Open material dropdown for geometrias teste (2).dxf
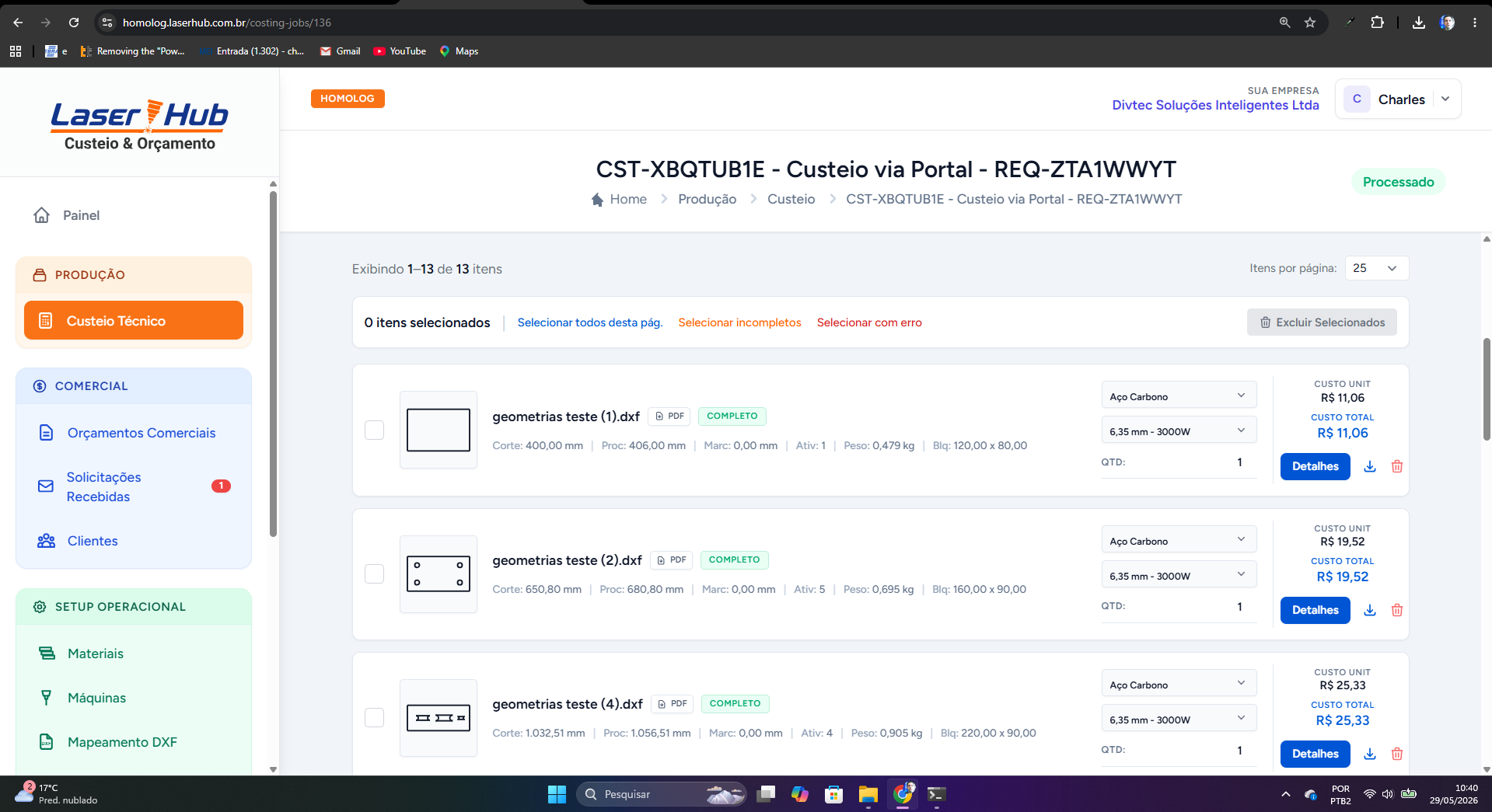The width and height of the screenshot is (1492, 812). (x=1179, y=541)
